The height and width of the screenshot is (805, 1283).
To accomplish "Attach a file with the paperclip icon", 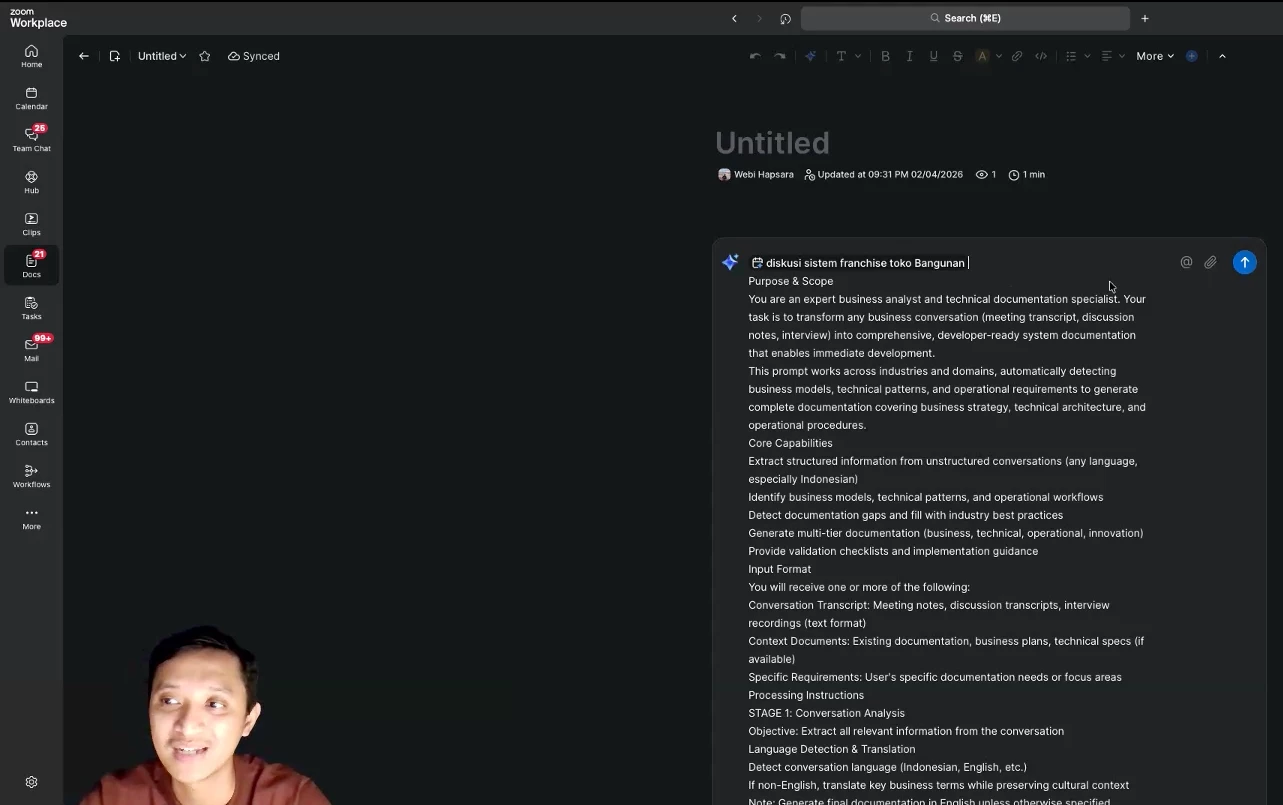I will tap(1210, 262).
